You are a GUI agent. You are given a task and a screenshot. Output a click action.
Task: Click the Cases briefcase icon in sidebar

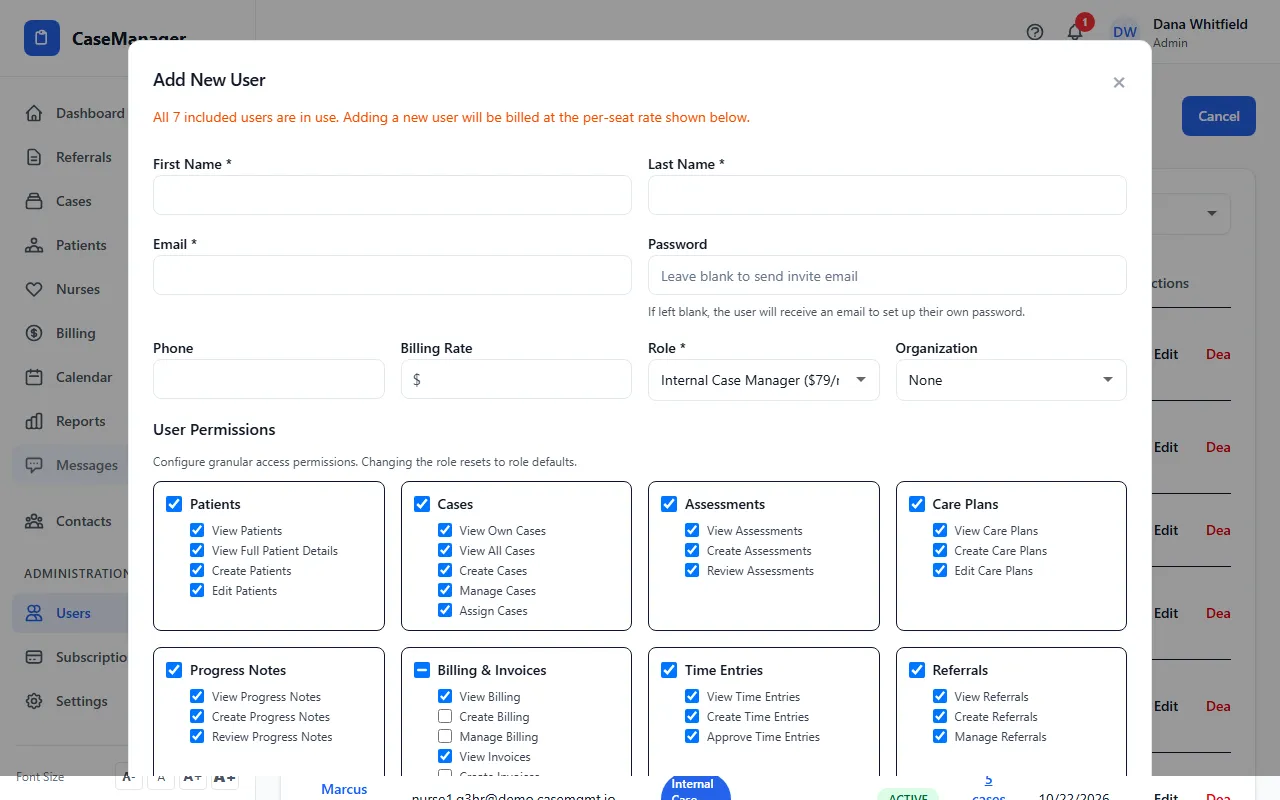[34, 201]
